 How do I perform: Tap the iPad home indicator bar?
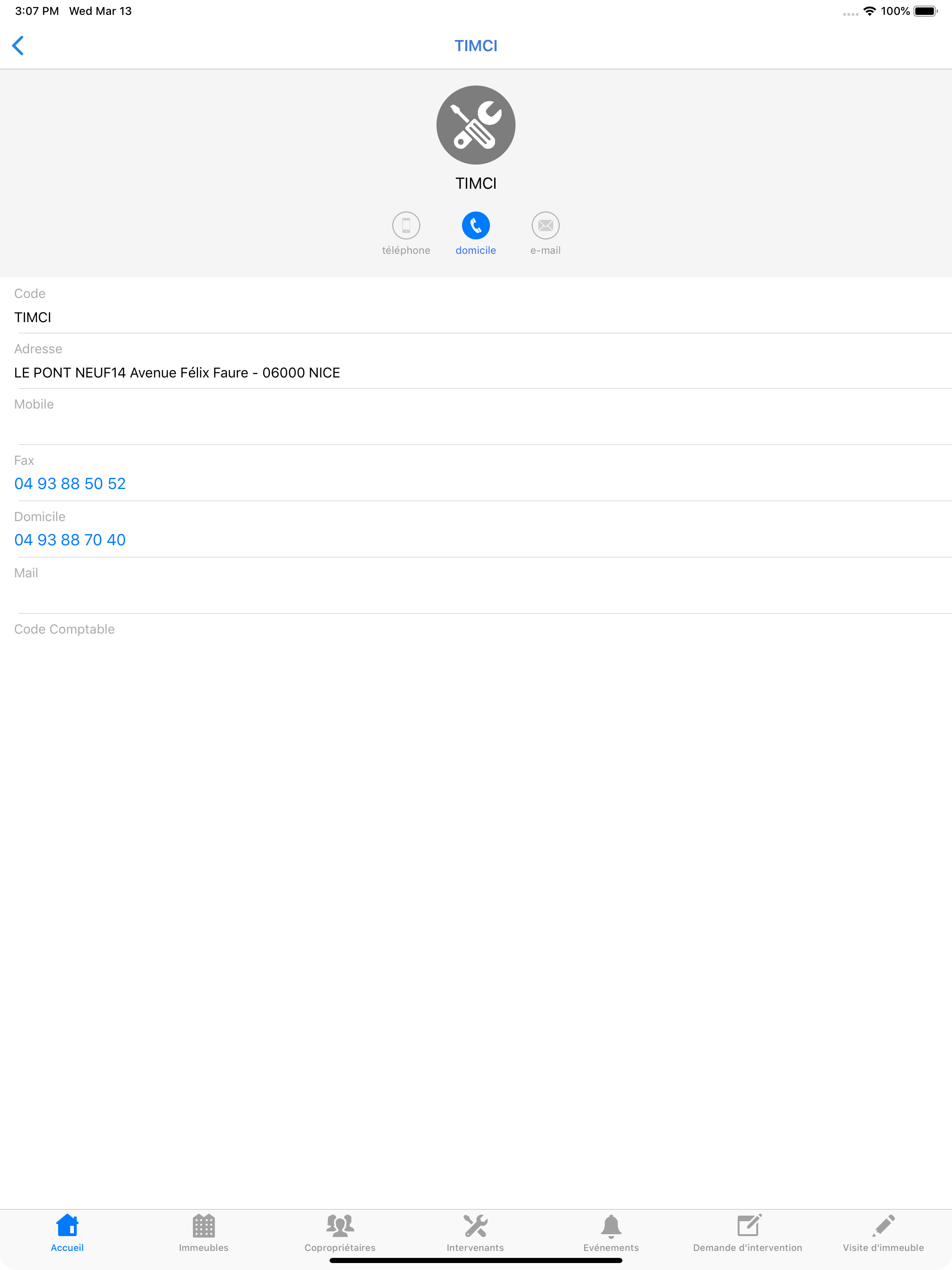click(476, 1261)
